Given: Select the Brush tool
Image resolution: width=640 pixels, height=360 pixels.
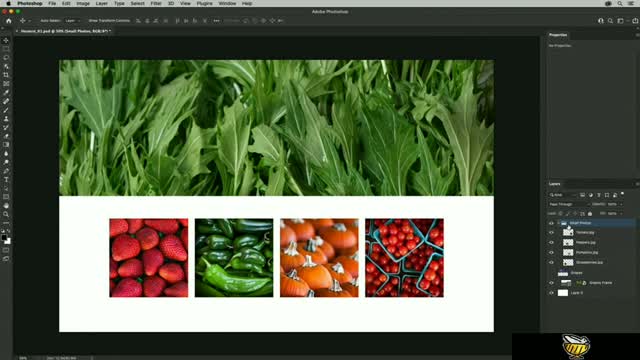Looking at the screenshot, I should [6, 110].
